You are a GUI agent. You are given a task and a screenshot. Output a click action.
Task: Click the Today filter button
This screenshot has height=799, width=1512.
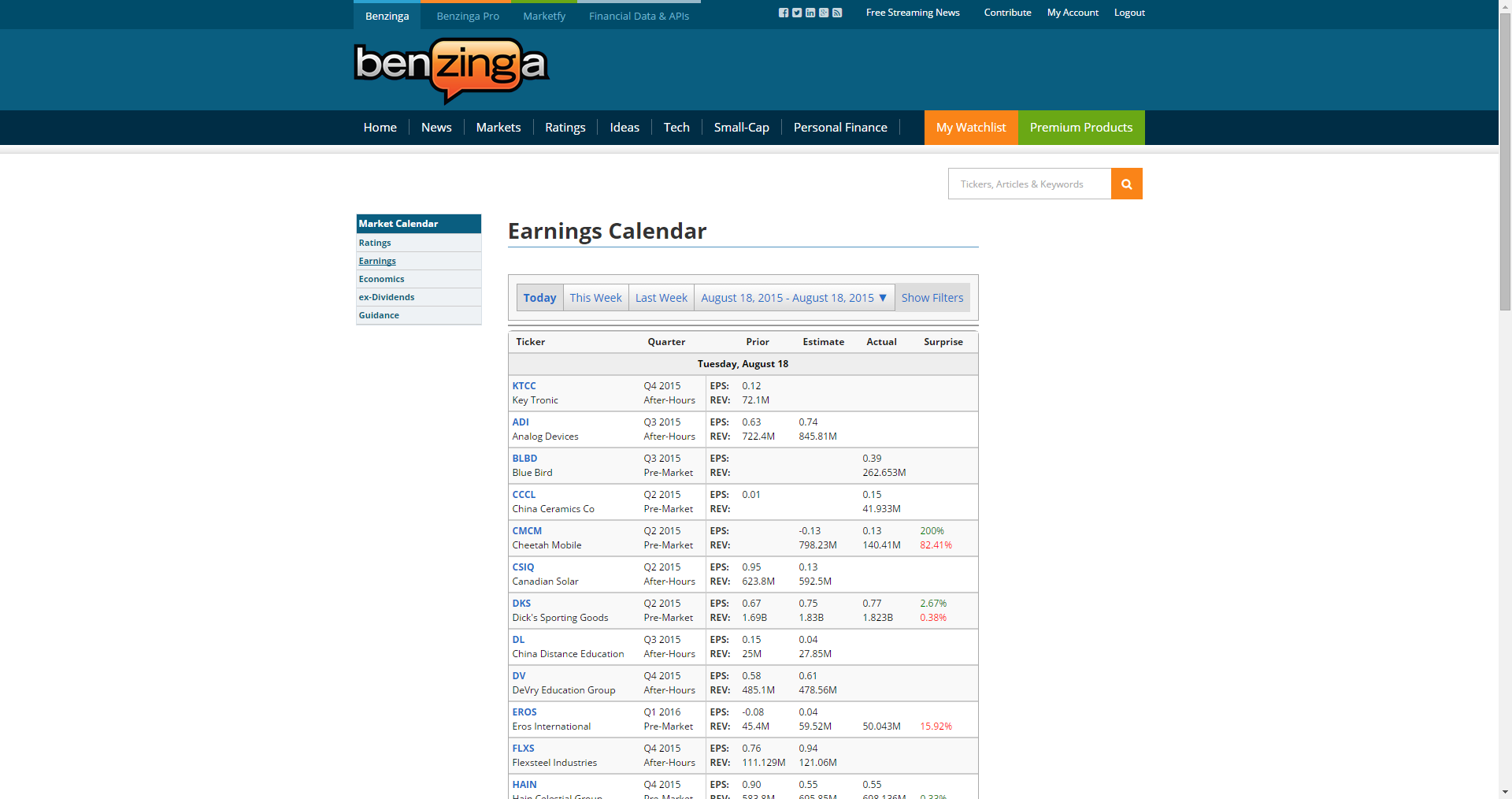click(x=539, y=298)
